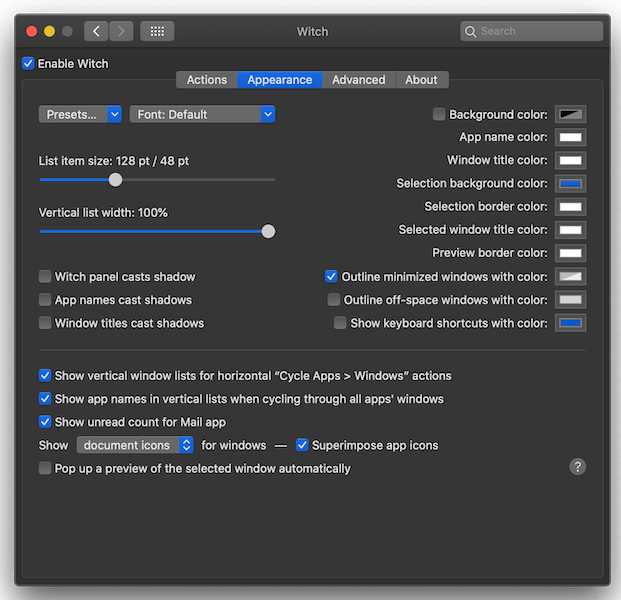621x600 pixels.
Task: Check Show keyboard shortcuts with color
Action: pyautogui.click(x=340, y=323)
